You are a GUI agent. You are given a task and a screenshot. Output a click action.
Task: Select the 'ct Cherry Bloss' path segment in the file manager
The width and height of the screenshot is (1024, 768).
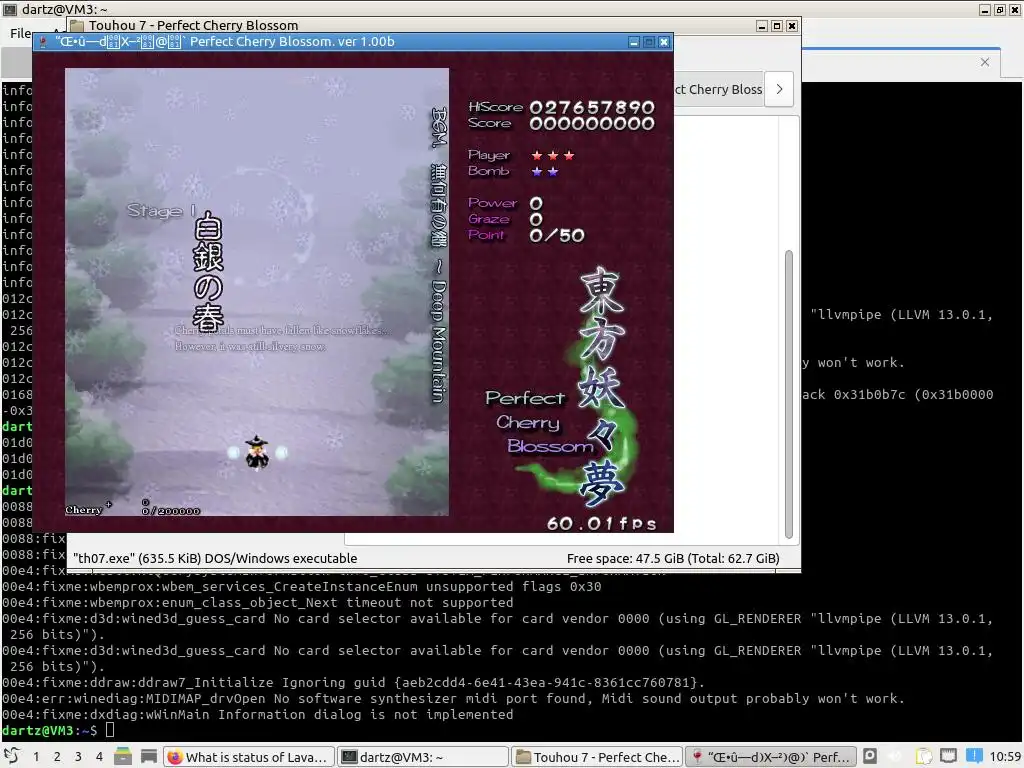point(718,89)
